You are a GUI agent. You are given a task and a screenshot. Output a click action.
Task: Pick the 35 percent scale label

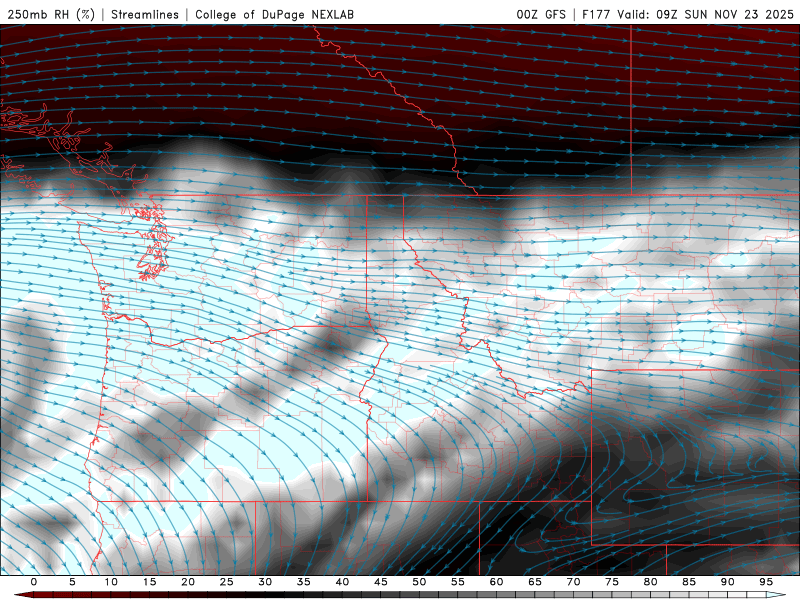[x=304, y=582]
